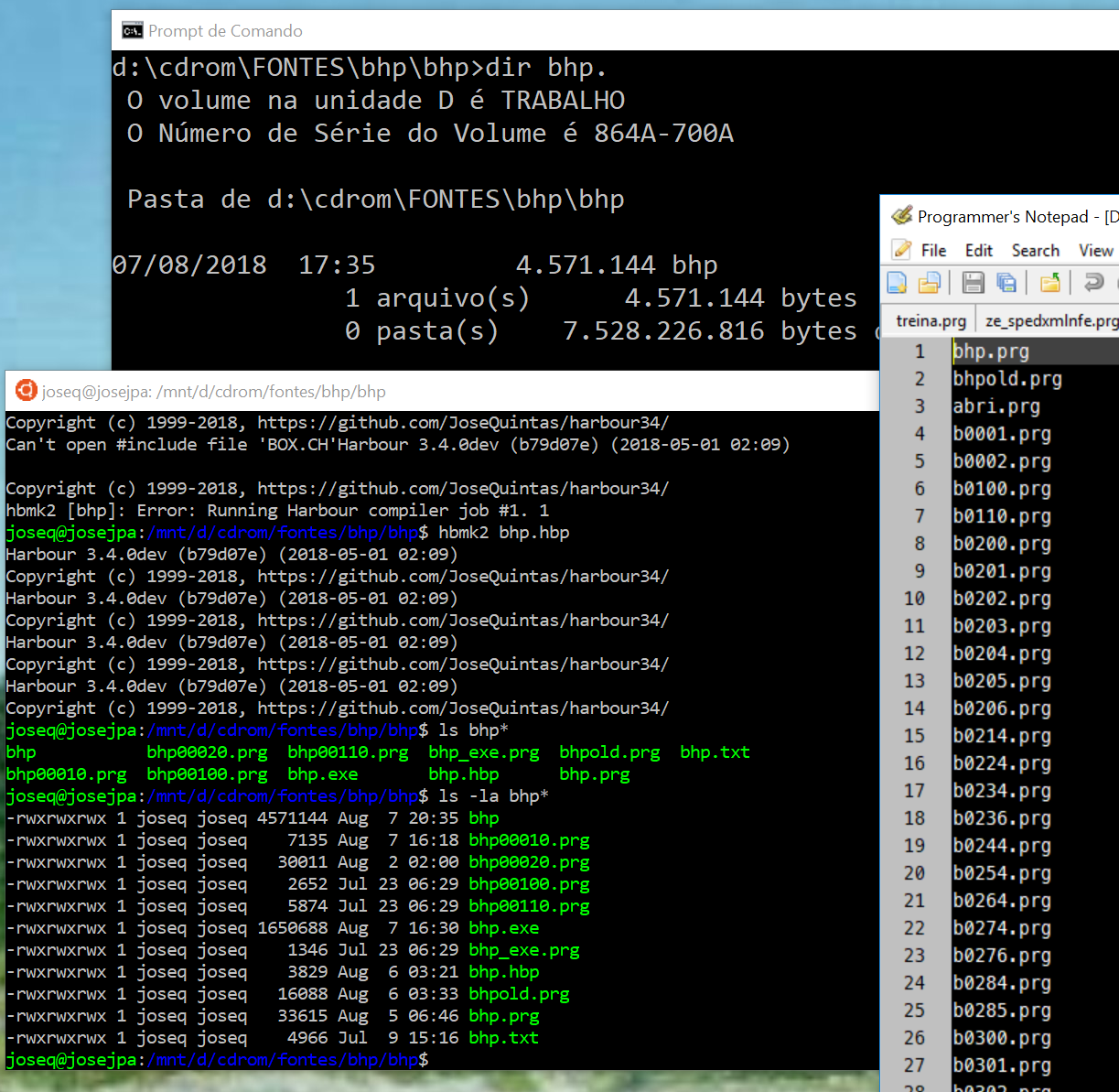Click the open project folder icon
The height and width of the screenshot is (1092, 1119).
pos(1050,283)
